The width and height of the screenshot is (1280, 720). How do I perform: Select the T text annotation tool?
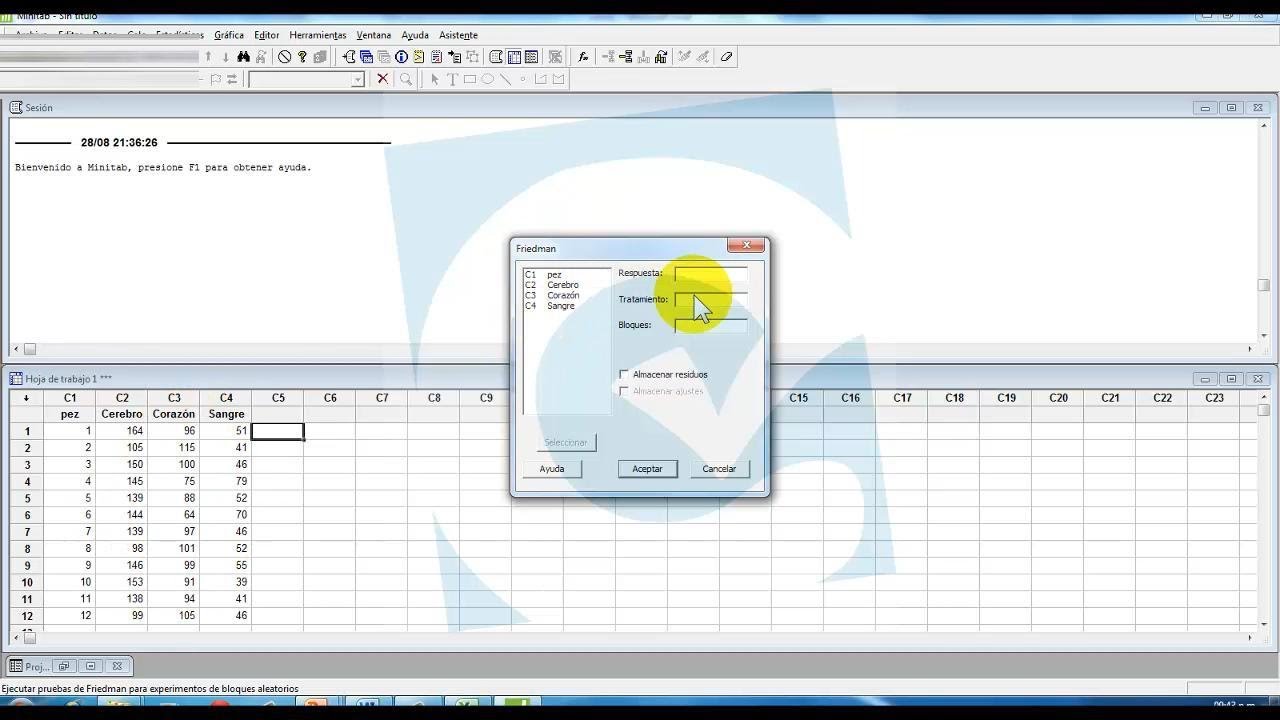coord(452,79)
